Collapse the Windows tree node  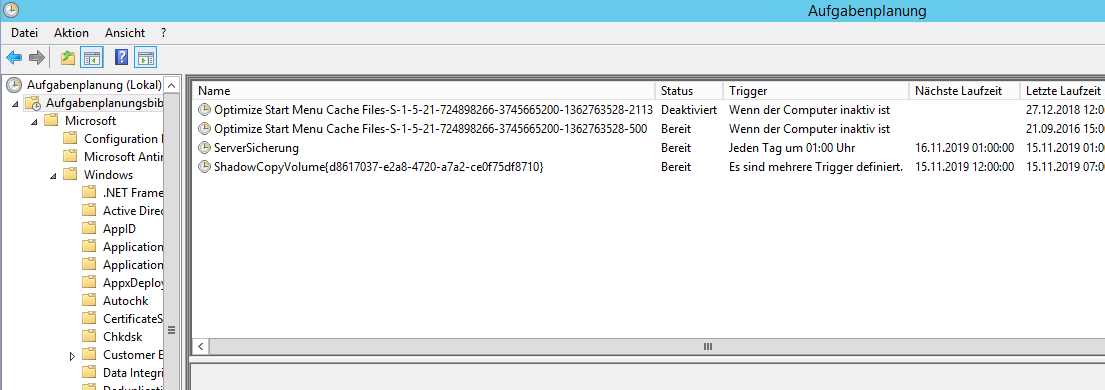click(x=54, y=176)
